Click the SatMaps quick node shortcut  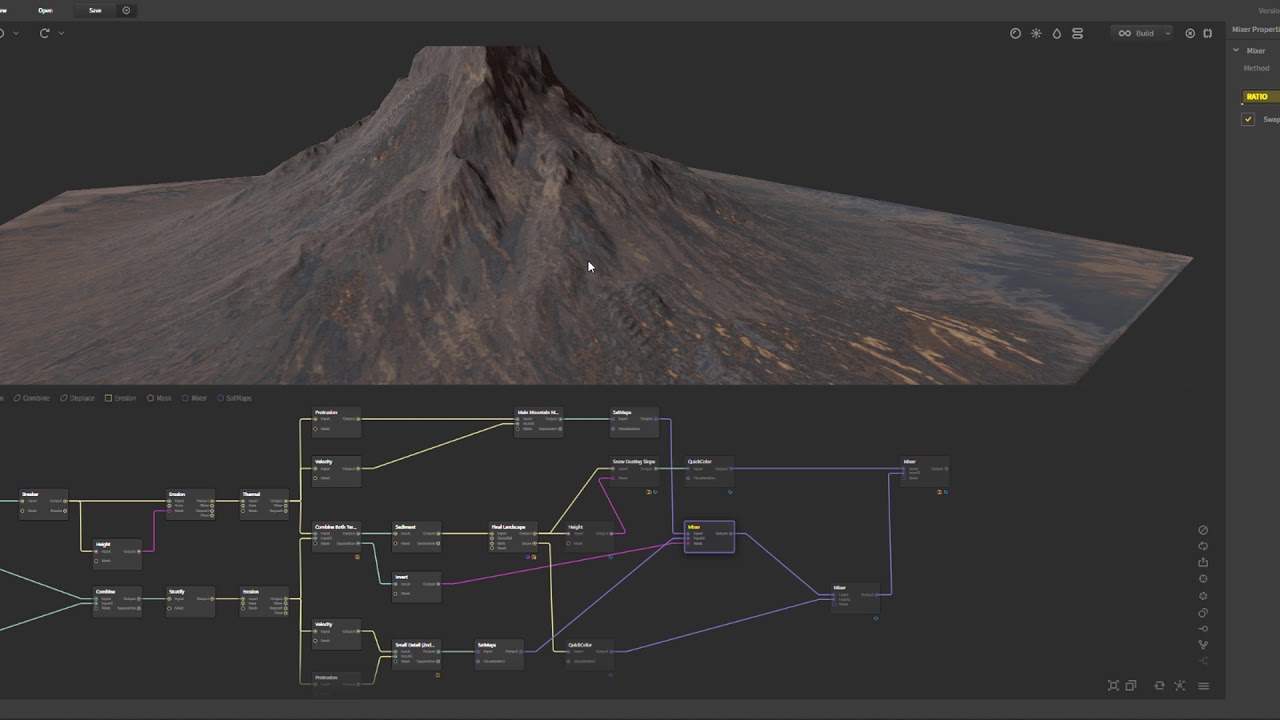pyautogui.click(x=234, y=398)
